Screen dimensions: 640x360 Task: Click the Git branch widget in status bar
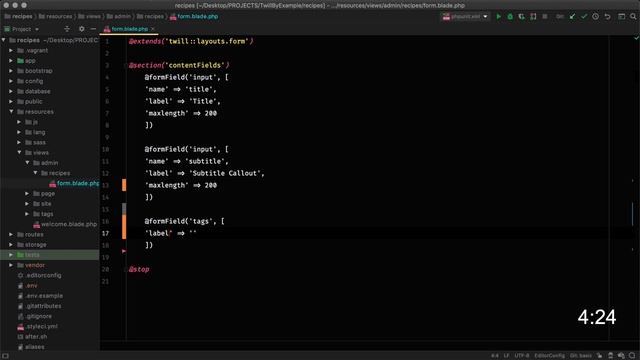(581, 356)
